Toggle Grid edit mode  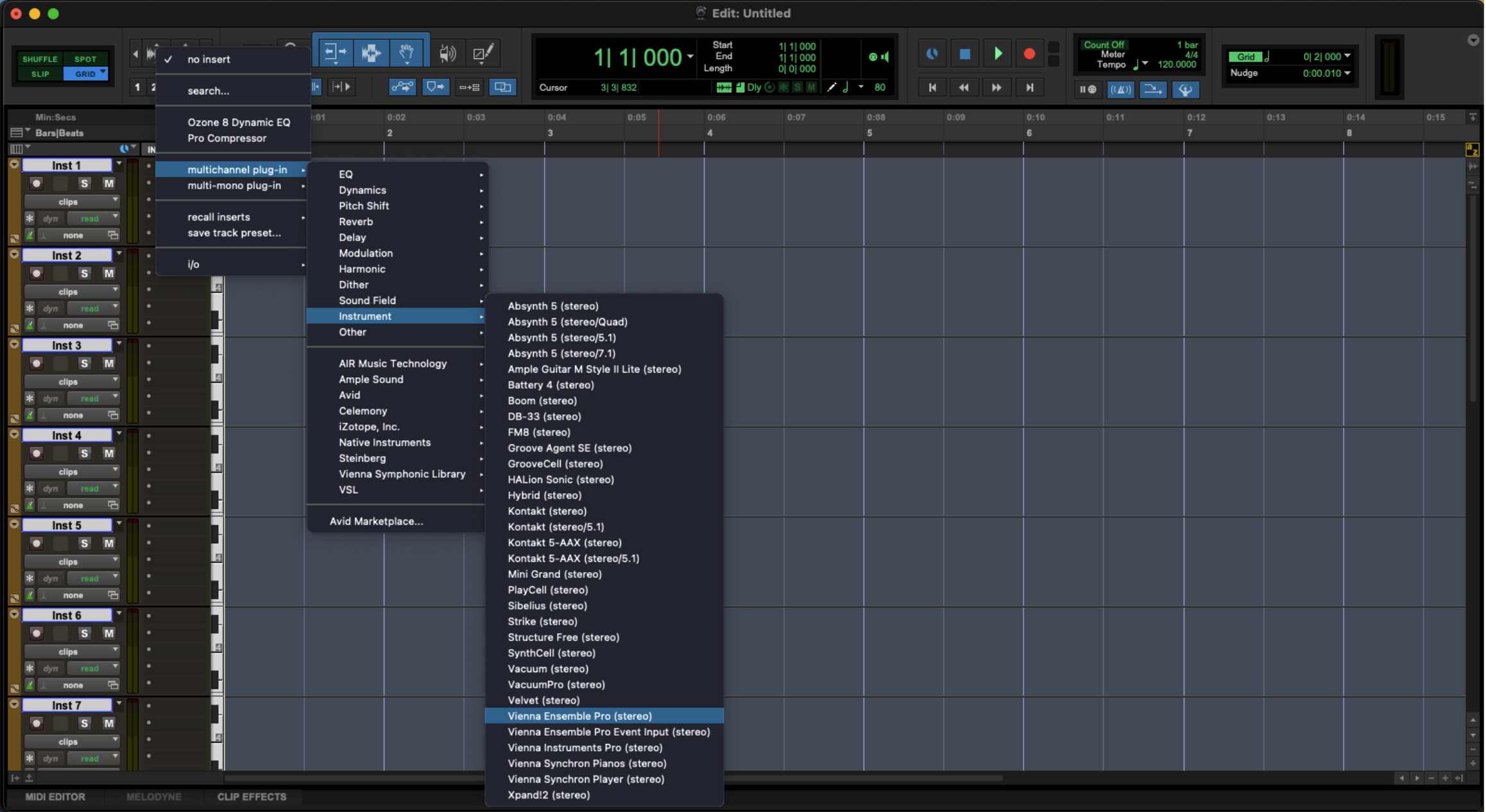click(85, 74)
